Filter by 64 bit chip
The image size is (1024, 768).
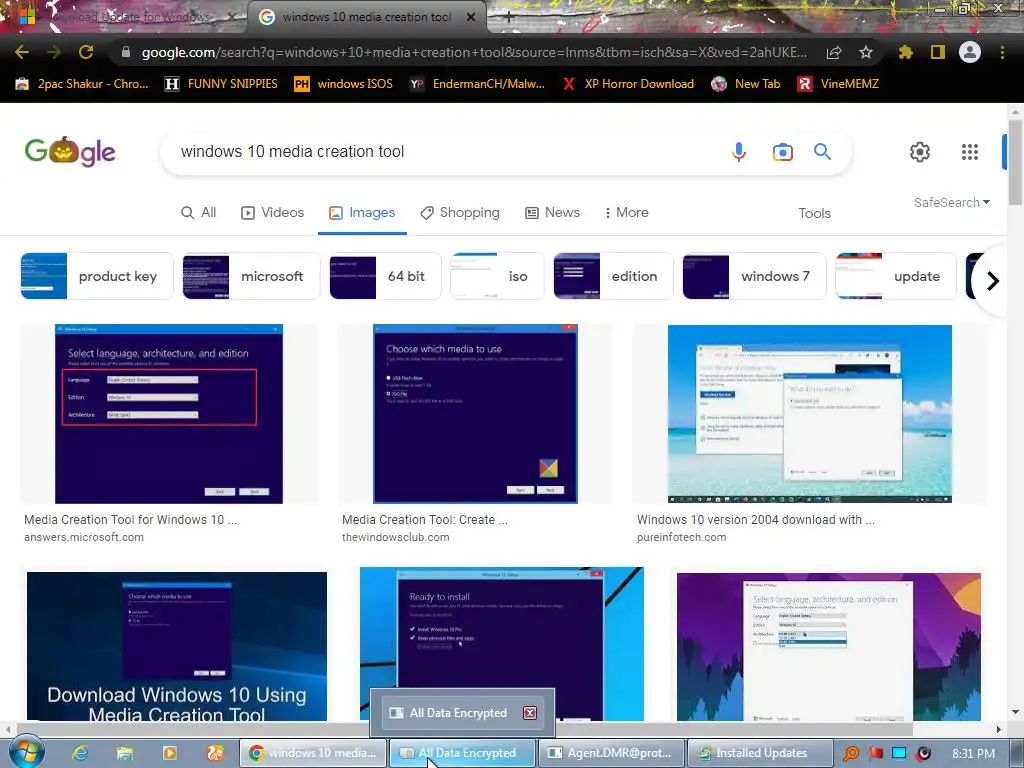[x=385, y=276]
